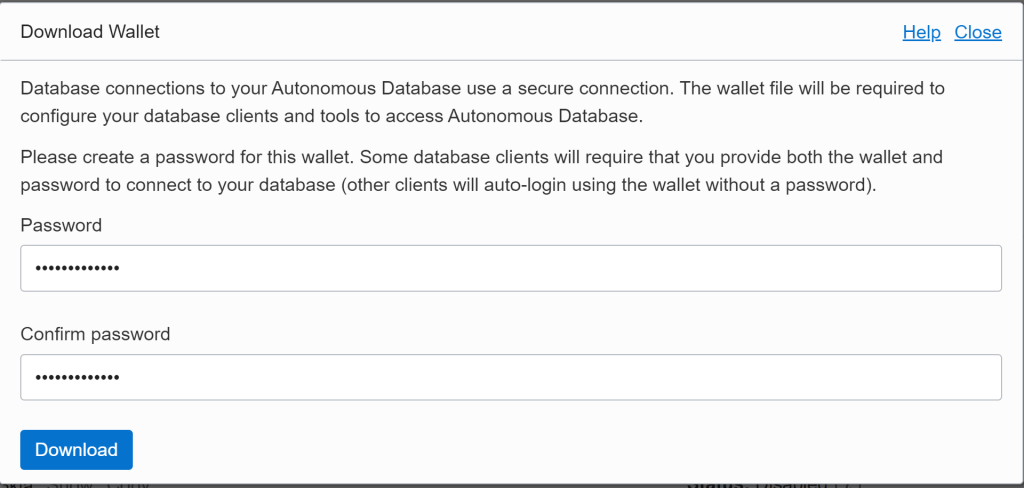Viewport: 1024px width, 488px height.
Task: Open the Help link
Action: (921, 32)
